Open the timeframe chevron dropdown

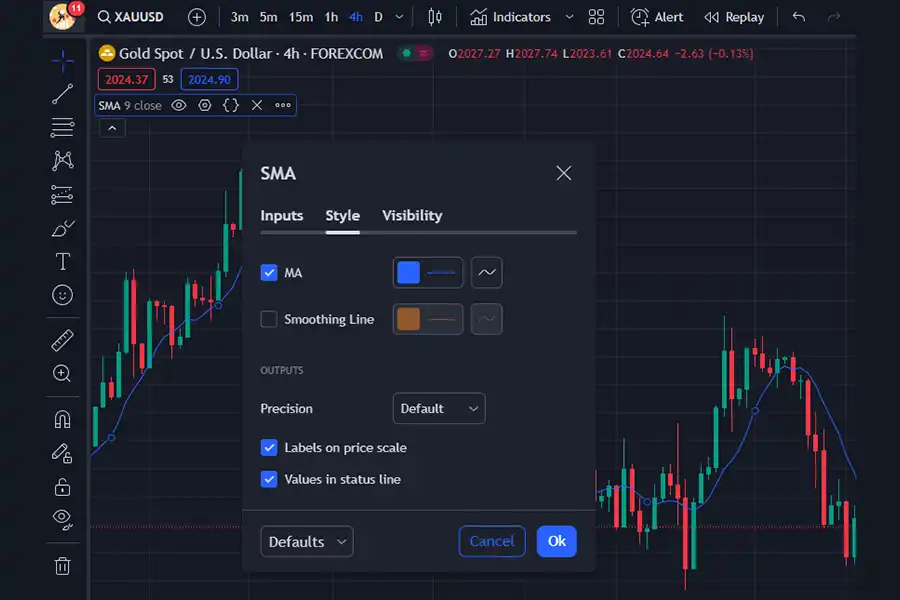400,17
